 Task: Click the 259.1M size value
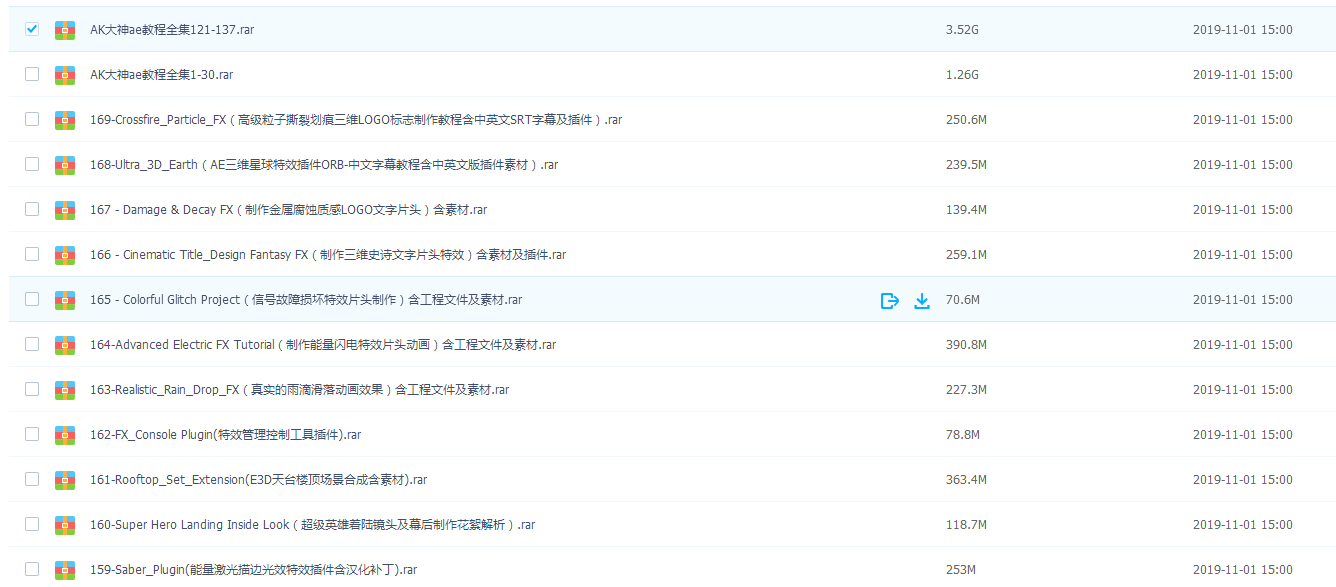point(966,255)
